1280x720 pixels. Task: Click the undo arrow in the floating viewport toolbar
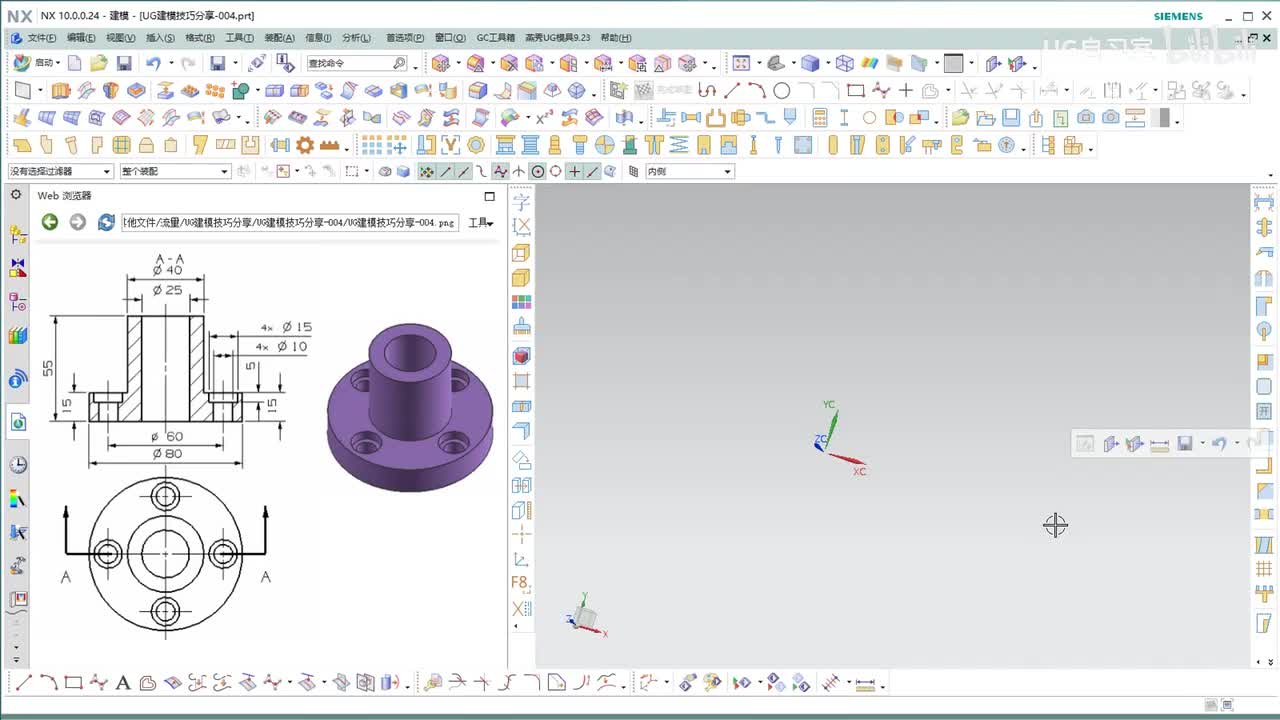tap(1219, 443)
